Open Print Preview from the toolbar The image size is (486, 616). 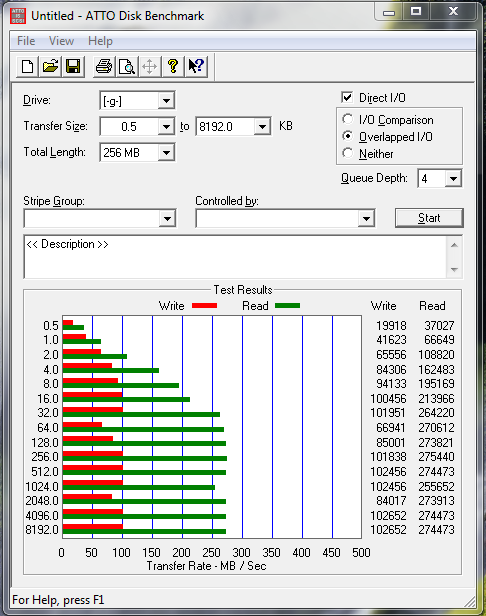point(127,66)
